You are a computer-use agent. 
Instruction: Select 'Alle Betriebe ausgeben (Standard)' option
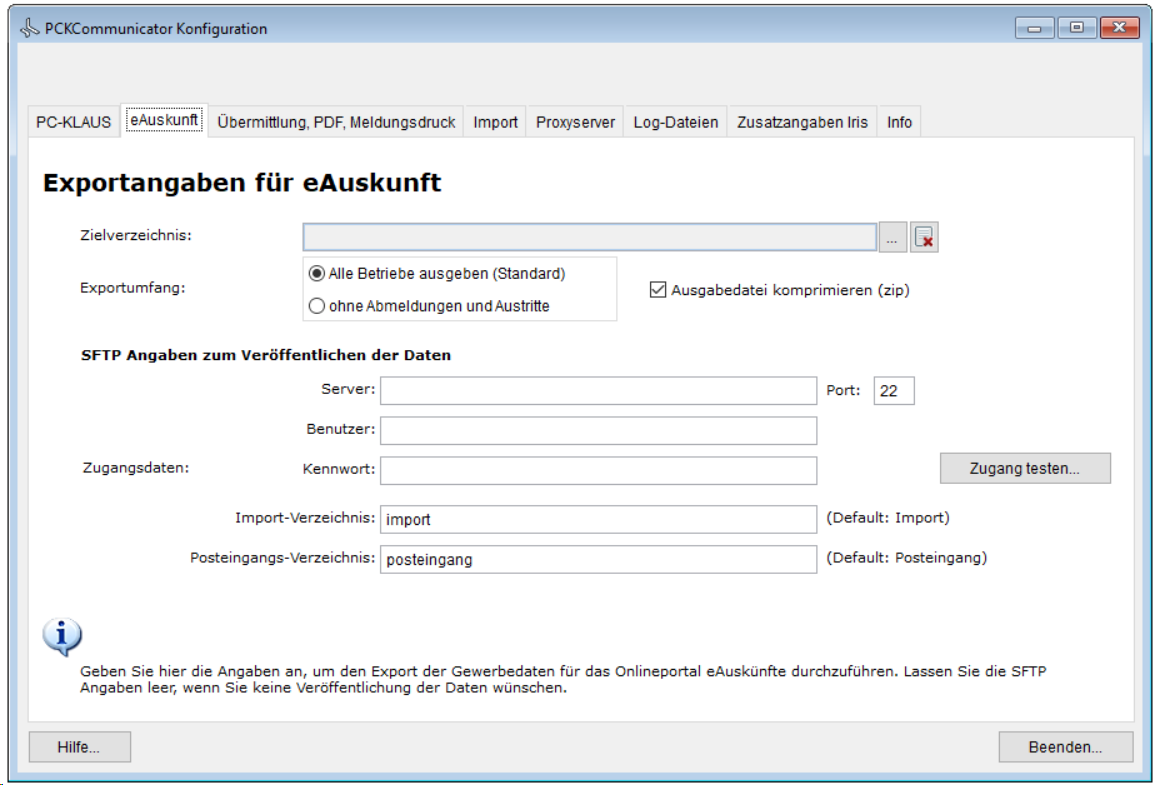[317, 274]
